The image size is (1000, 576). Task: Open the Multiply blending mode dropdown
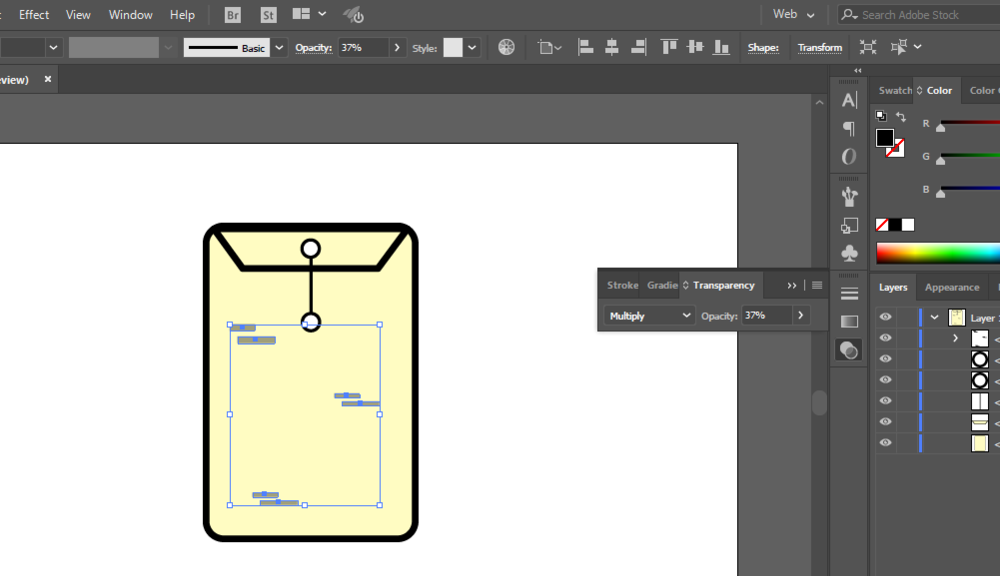coord(649,315)
